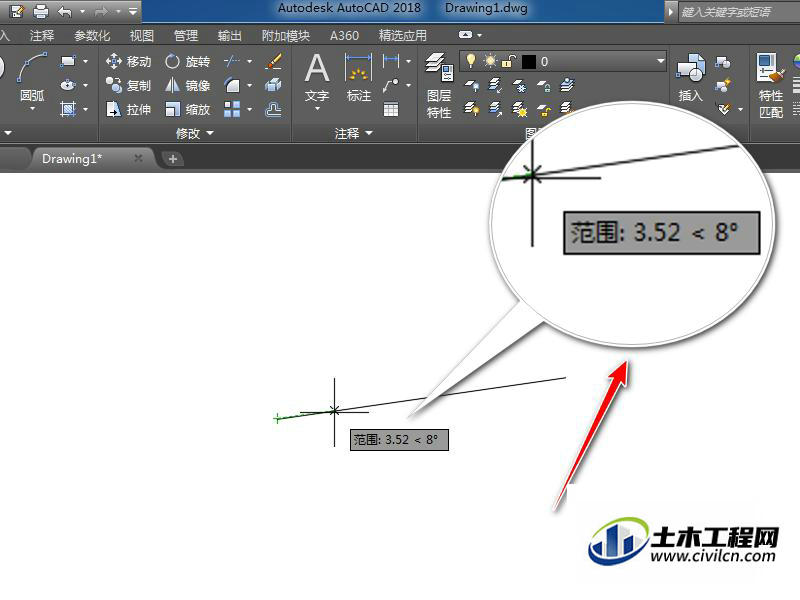Click the Save As icon in quick access toolbar

pos(17,11)
